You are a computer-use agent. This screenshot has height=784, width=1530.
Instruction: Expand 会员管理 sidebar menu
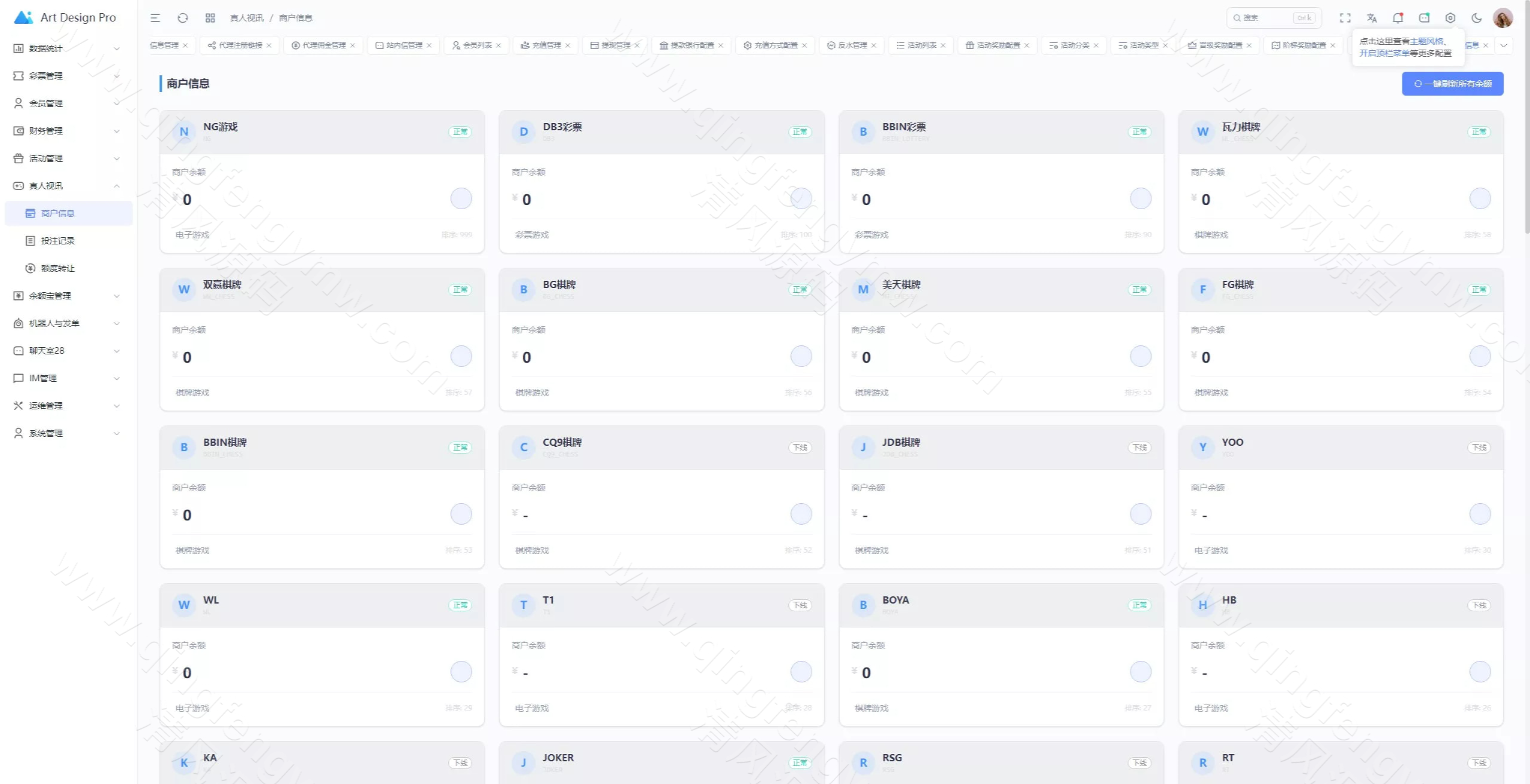coord(66,103)
